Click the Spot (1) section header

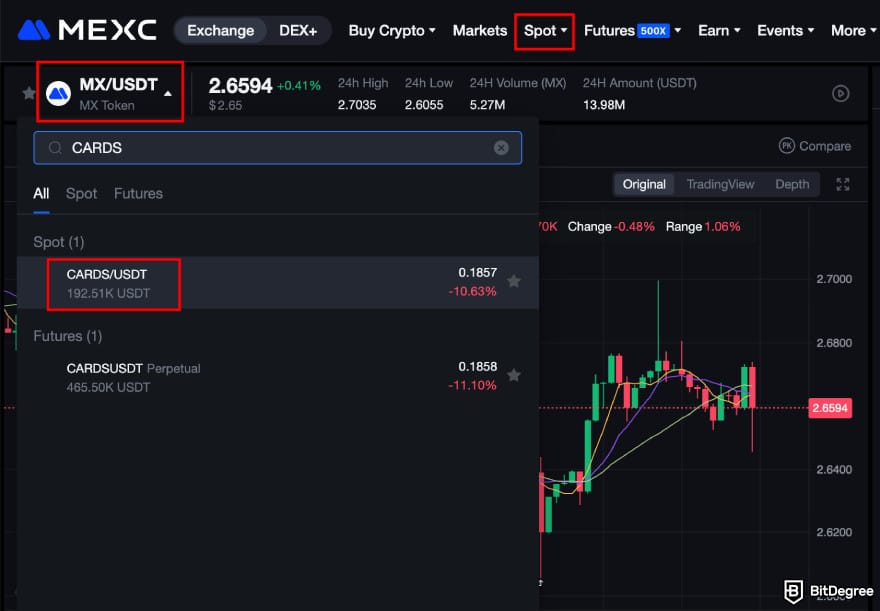pyautogui.click(x=58, y=242)
